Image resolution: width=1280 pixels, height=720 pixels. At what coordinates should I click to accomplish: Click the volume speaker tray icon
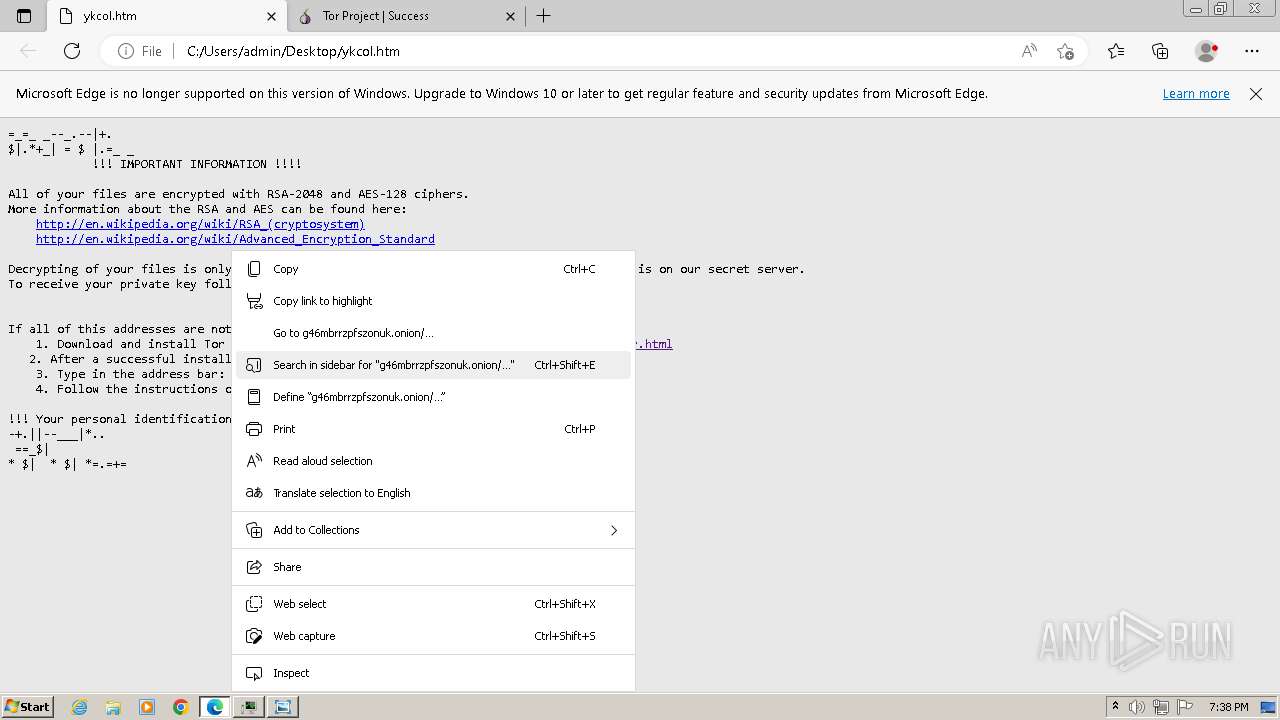pos(1137,706)
